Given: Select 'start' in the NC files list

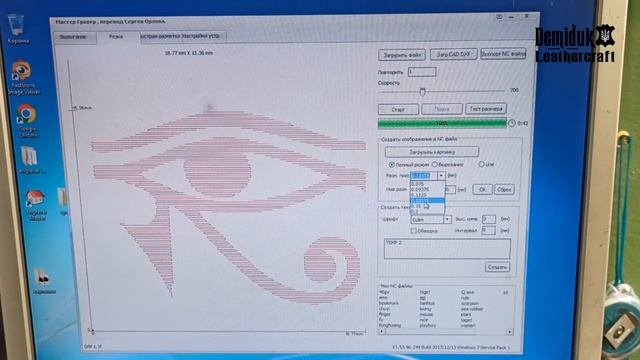Looking at the screenshot, I should [466, 314].
